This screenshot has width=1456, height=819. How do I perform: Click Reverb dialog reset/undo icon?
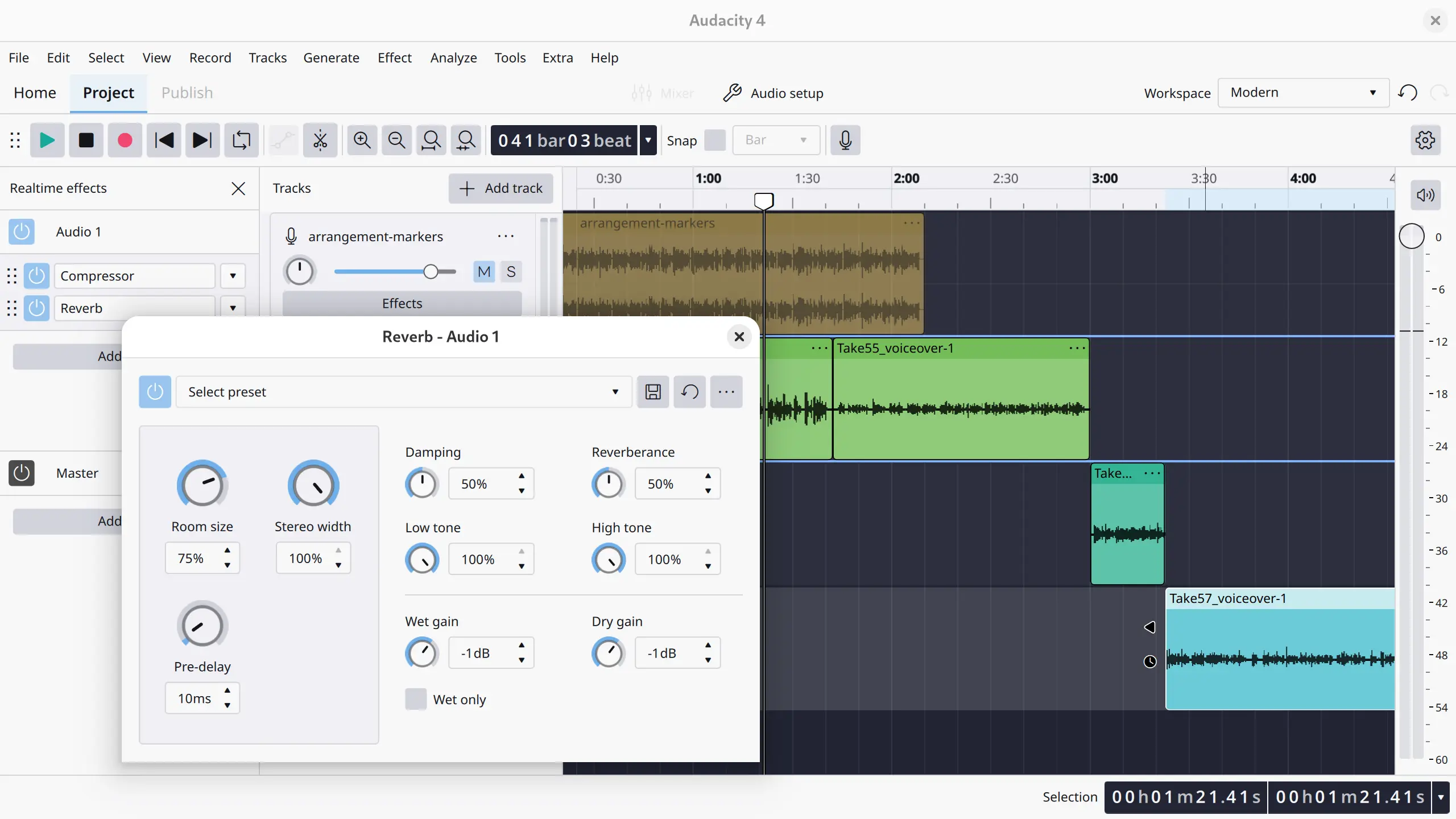click(x=690, y=392)
